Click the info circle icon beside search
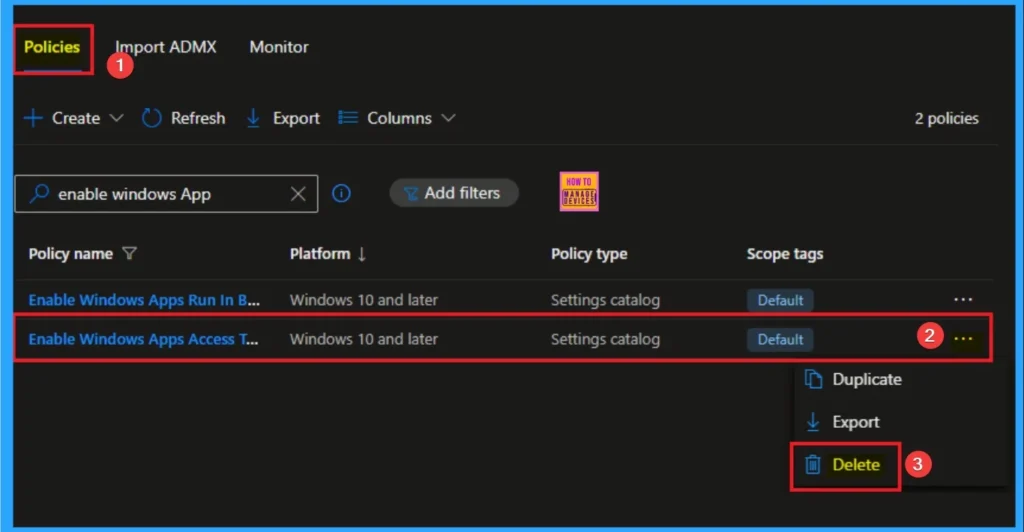 click(341, 194)
